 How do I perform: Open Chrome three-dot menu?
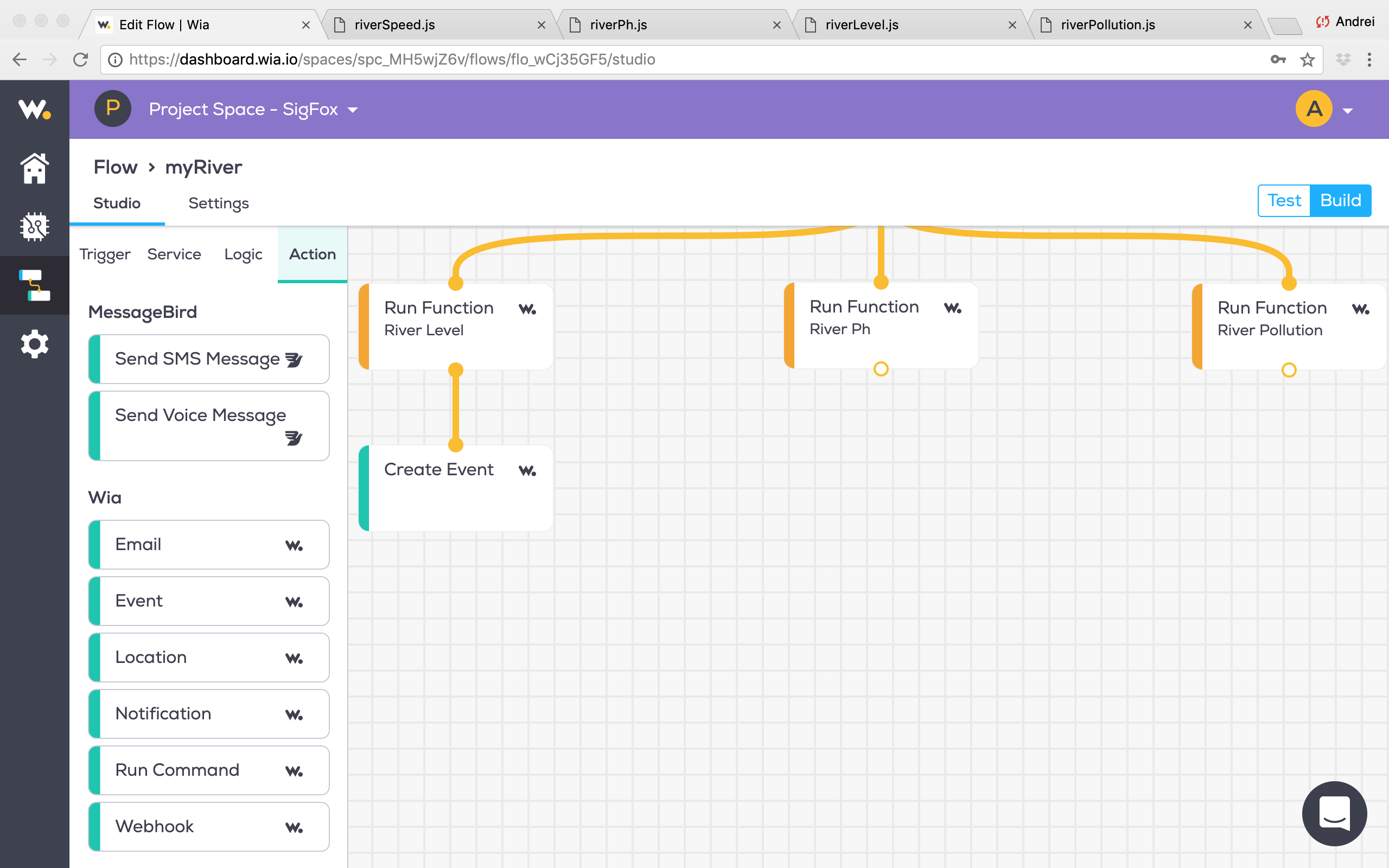[1369, 60]
